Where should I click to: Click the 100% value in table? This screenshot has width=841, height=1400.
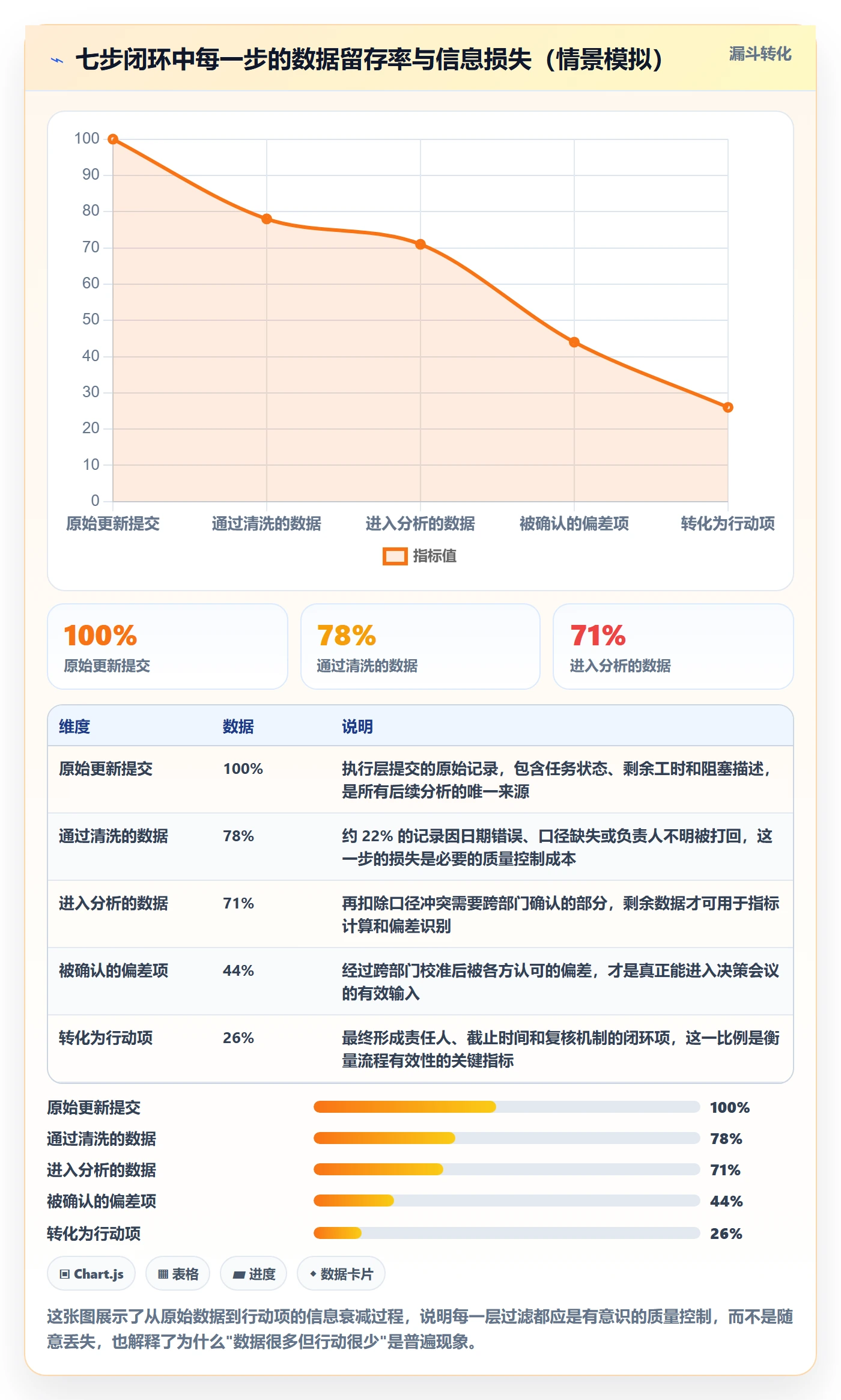pyautogui.click(x=243, y=769)
